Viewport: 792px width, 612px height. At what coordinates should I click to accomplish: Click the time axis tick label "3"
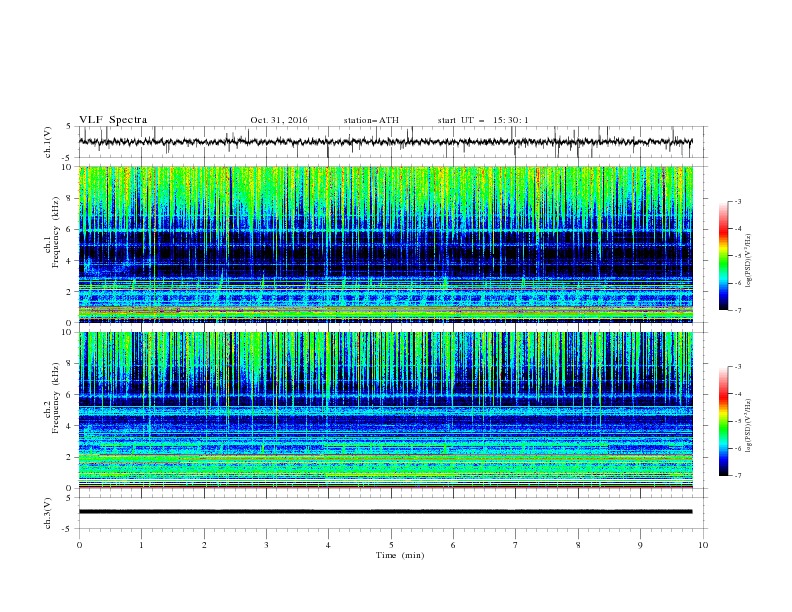tap(266, 545)
